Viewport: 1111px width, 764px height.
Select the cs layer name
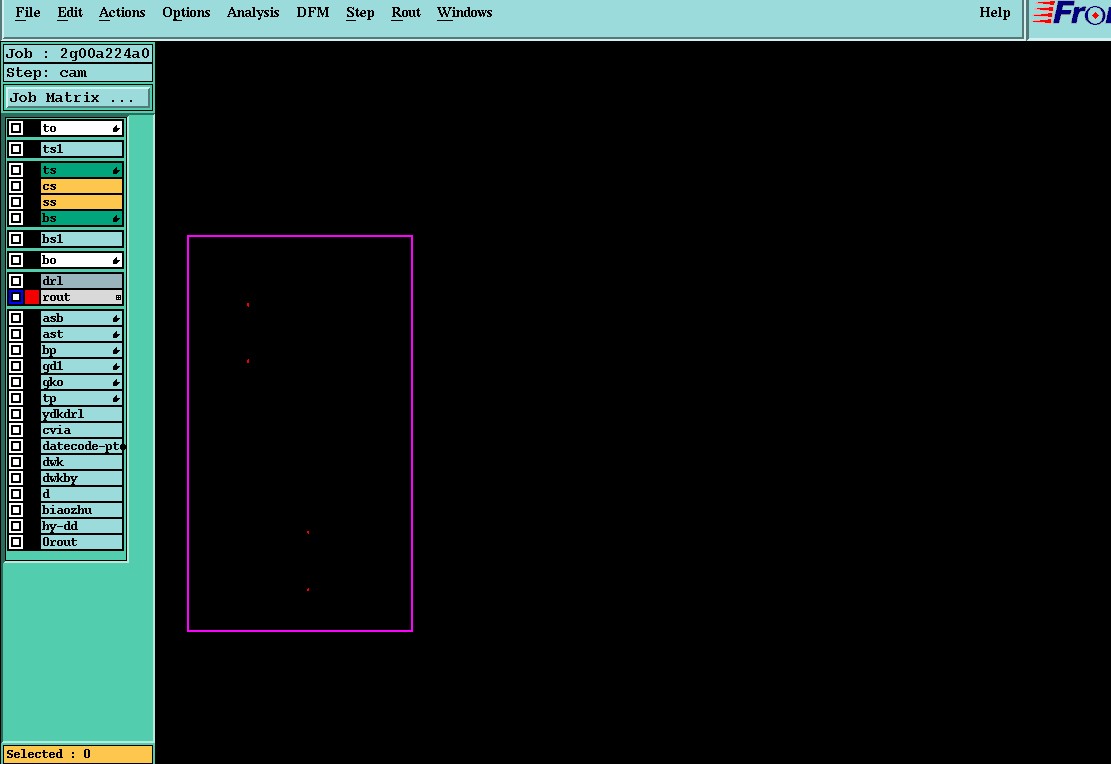(81, 186)
